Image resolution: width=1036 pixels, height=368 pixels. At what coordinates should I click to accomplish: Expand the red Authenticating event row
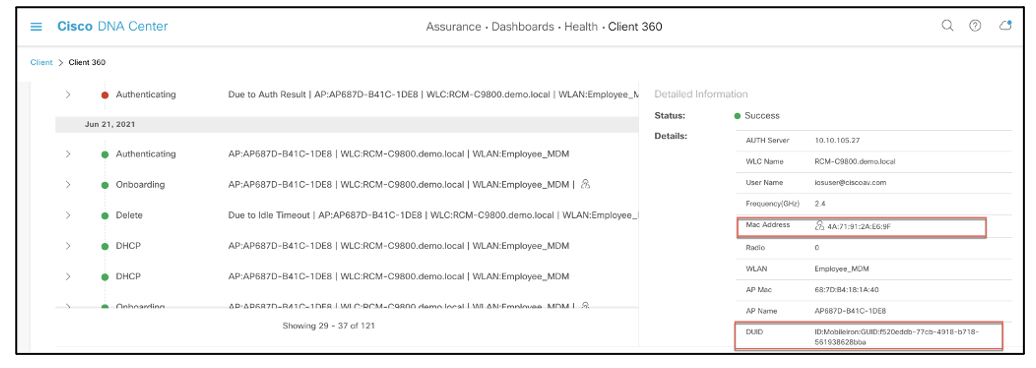point(68,94)
